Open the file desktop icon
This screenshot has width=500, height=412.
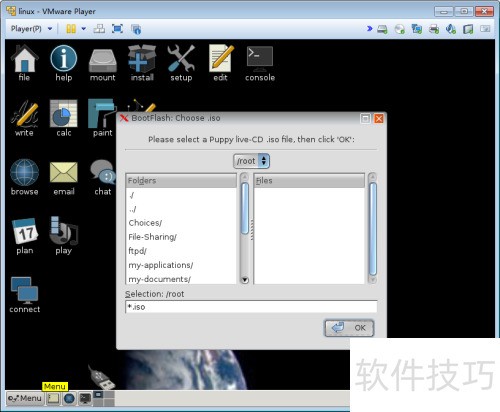click(24, 63)
